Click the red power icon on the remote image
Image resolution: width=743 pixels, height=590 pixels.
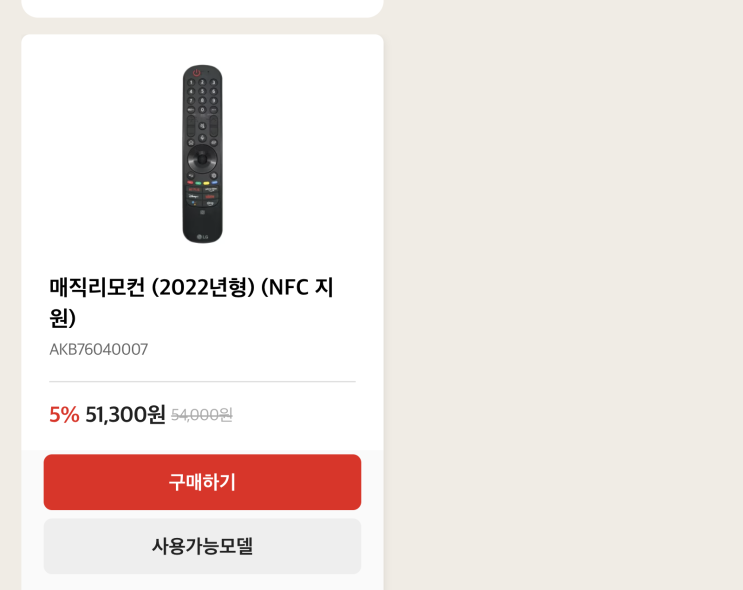pos(197,73)
